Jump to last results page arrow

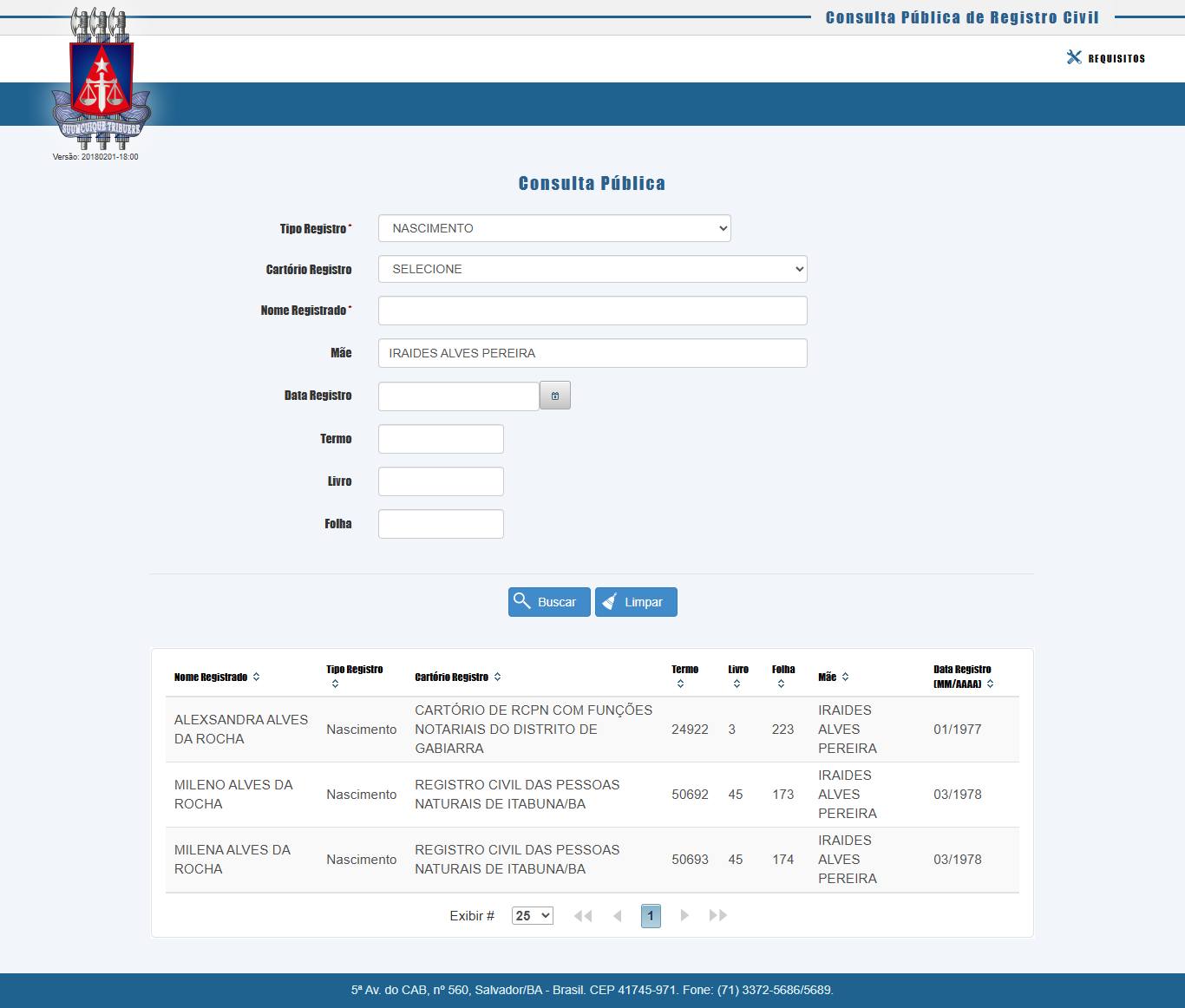click(x=717, y=915)
